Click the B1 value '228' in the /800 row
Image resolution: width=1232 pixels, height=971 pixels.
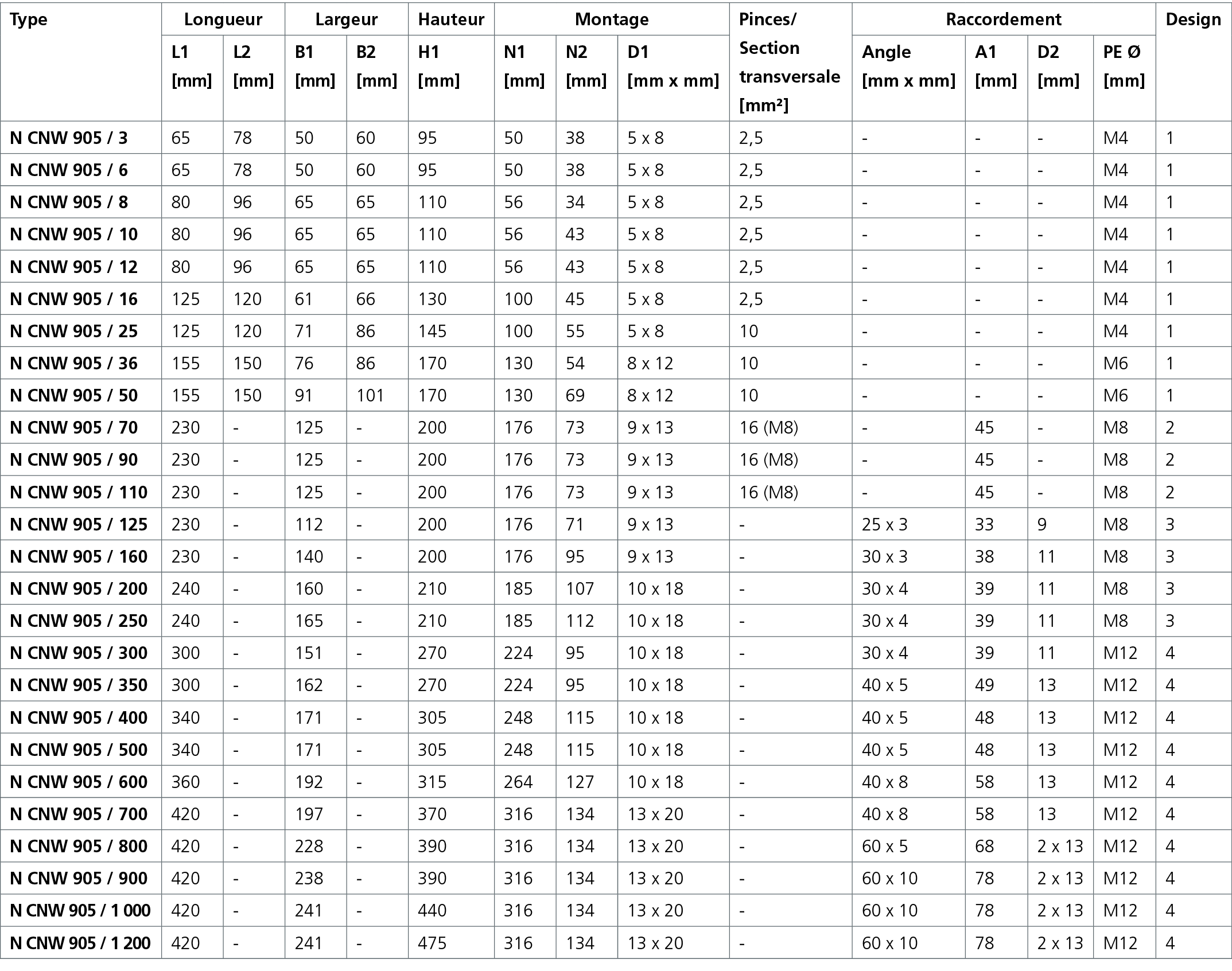pos(309,846)
